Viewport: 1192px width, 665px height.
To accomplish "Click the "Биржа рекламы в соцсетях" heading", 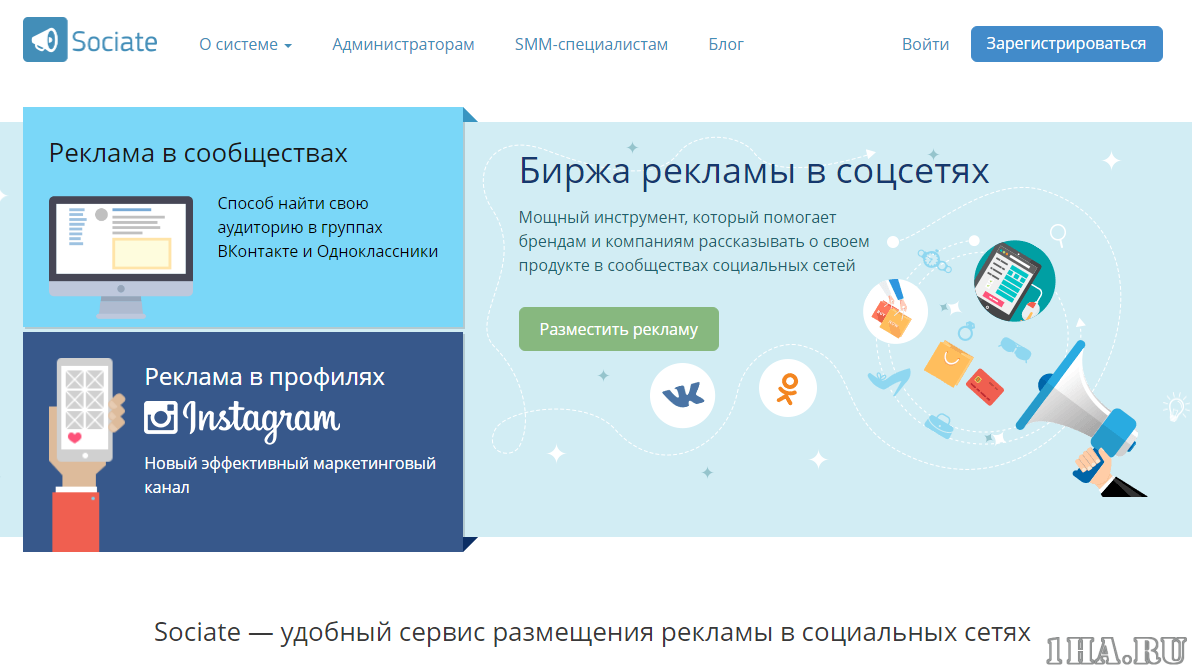I will pos(754,171).
